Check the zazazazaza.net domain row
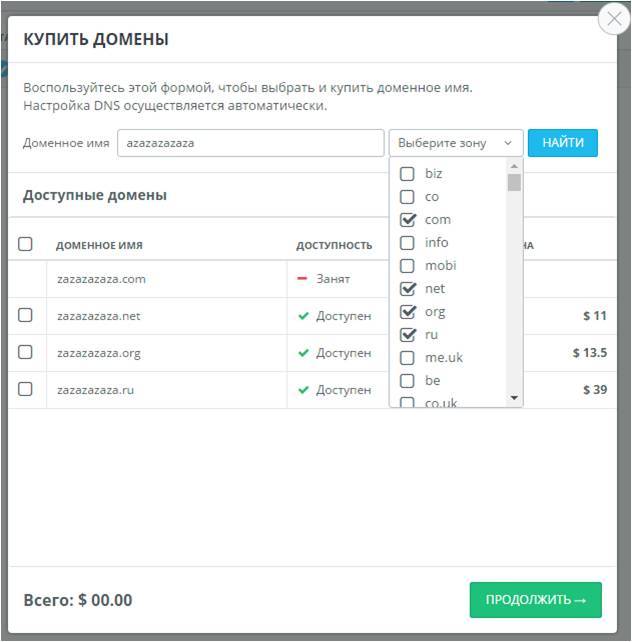 tap(26, 316)
